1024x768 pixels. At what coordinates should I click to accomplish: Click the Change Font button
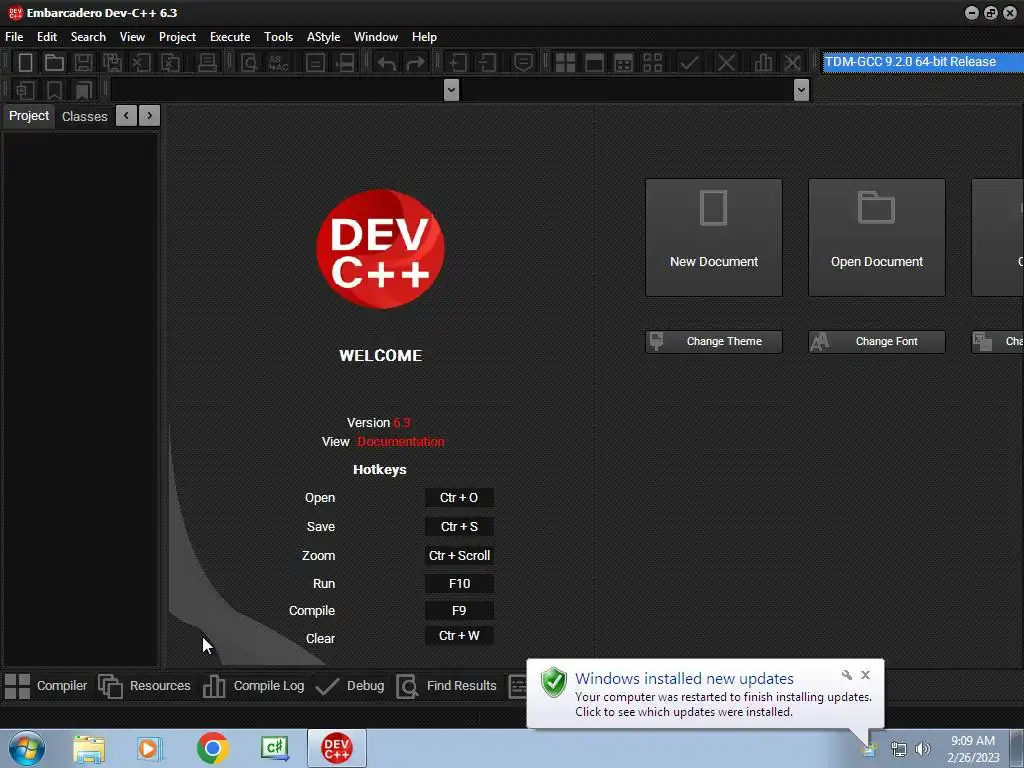pos(876,342)
